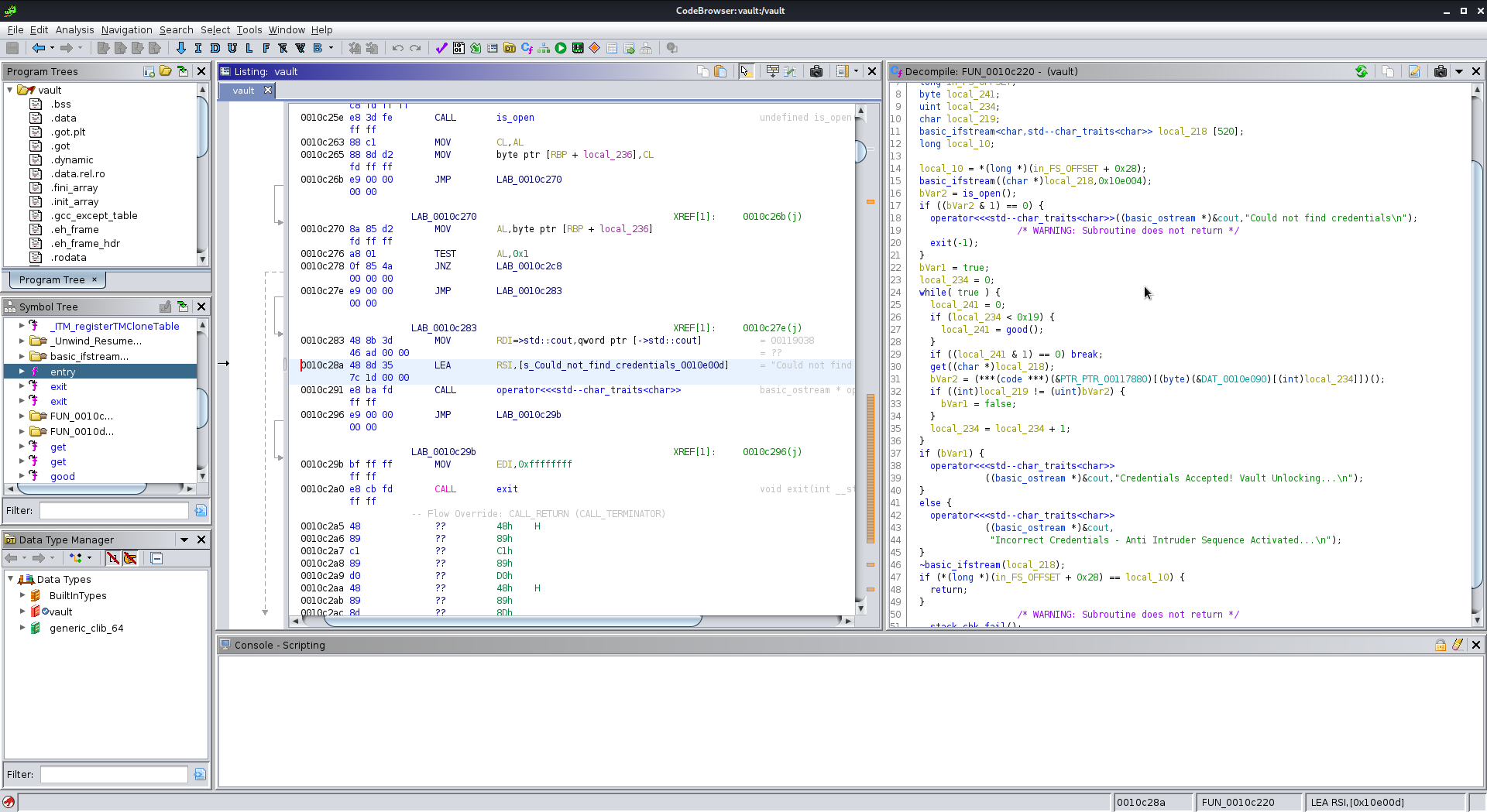Click the Symbol Tree filter text field
This screenshot has height=812, width=1487.
click(x=114, y=510)
